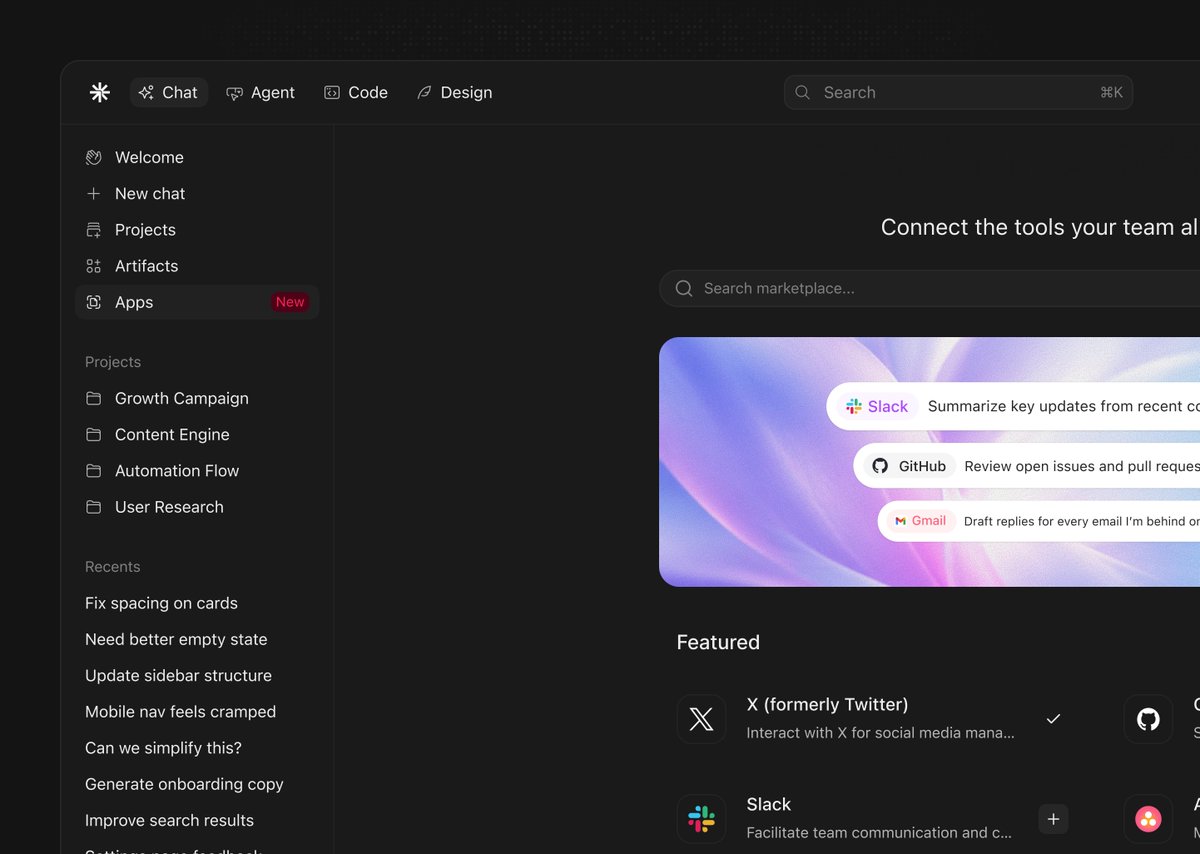The height and width of the screenshot is (854, 1200).
Task: Click the X (formerly Twitter) app icon
Action: 702,719
